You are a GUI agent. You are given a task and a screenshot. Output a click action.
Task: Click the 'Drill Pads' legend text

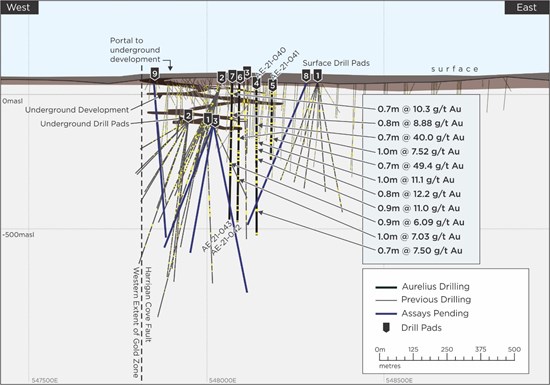pos(421,328)
